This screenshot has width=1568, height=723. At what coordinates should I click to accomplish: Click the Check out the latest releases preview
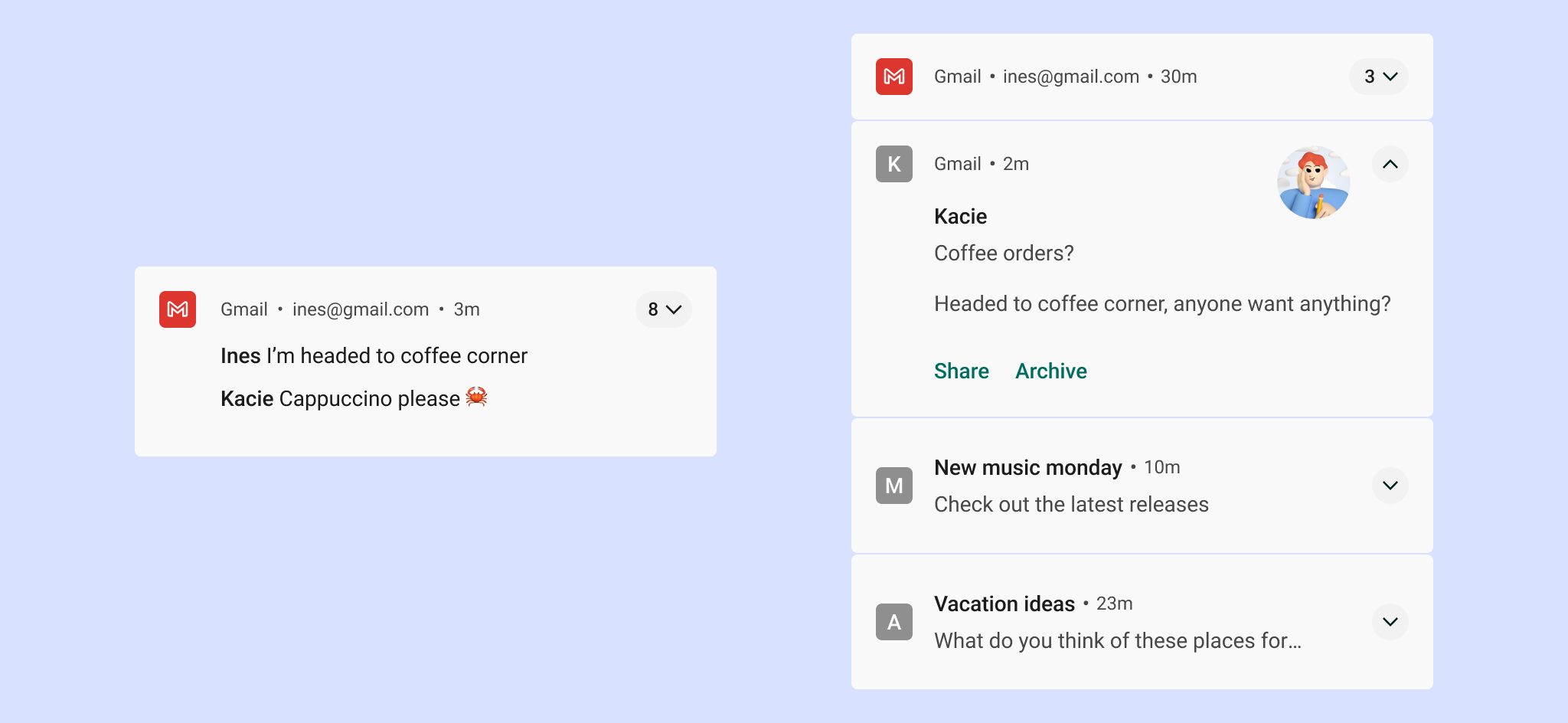point(1071,505)
